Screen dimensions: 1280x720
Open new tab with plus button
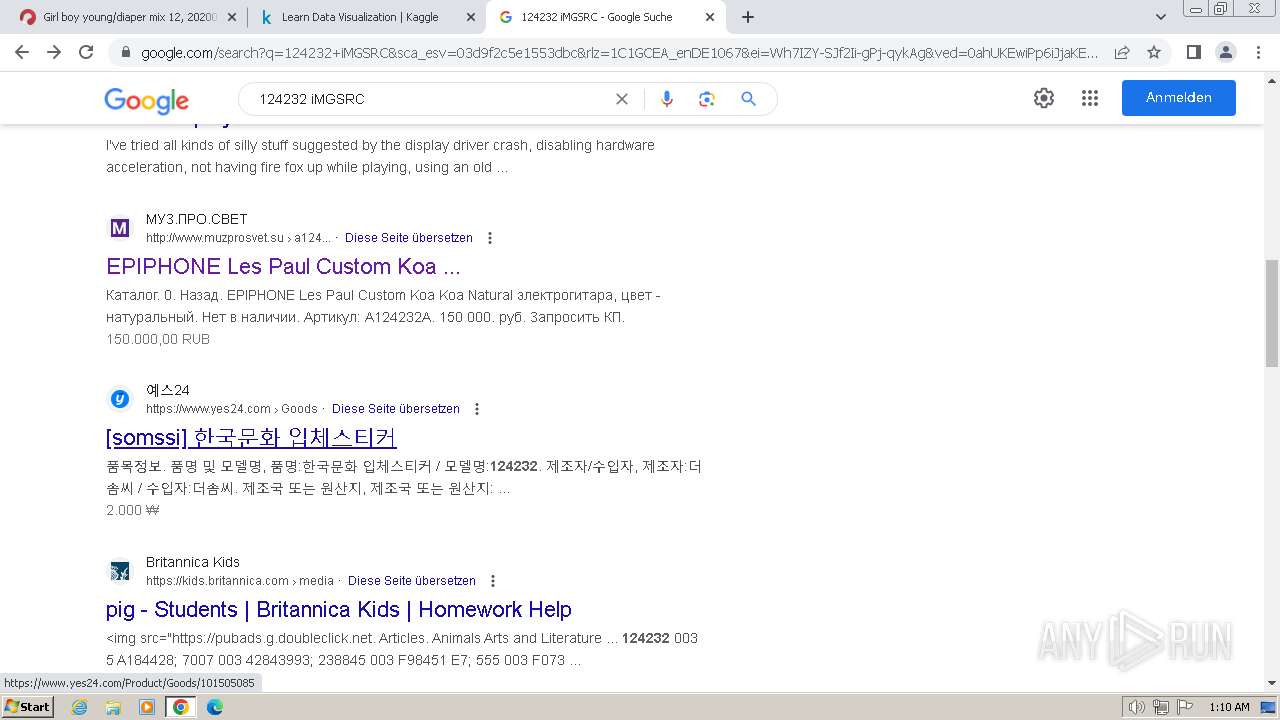tap(748, 17)
